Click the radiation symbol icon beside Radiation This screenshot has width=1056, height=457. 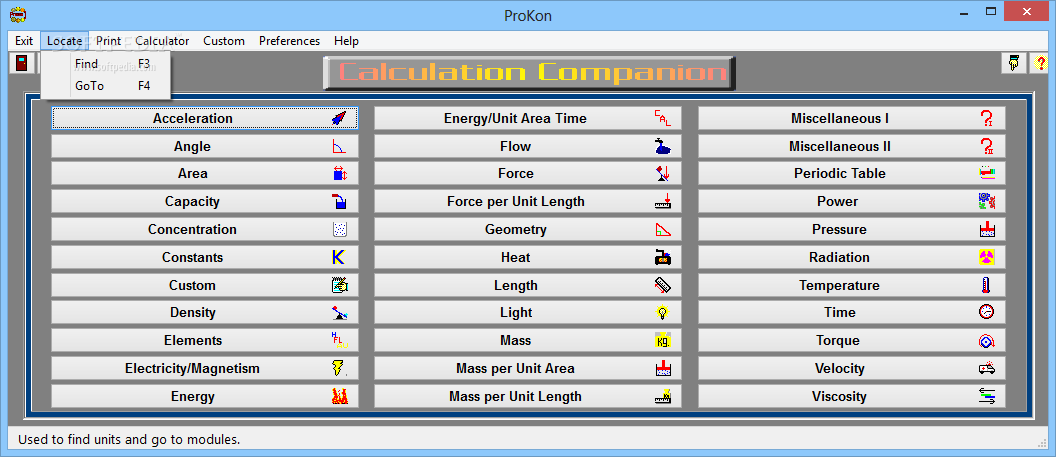[987, 257]
